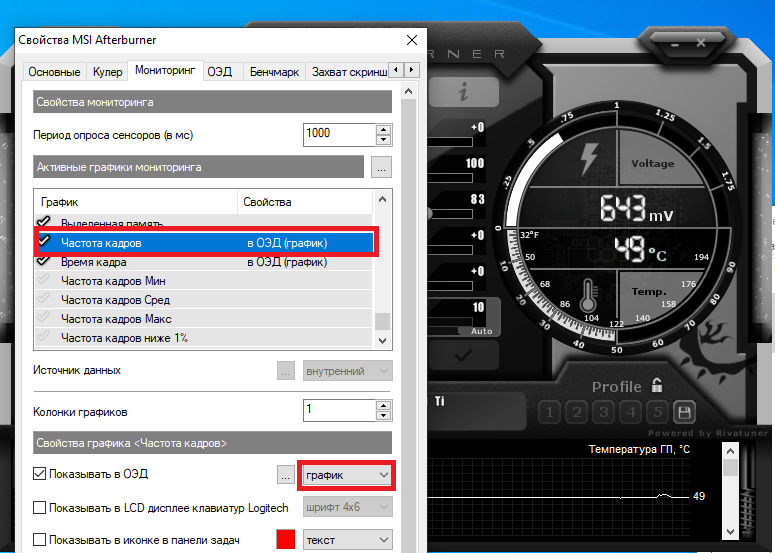
Task: Open the Основные tab
Action: (54, 72)
